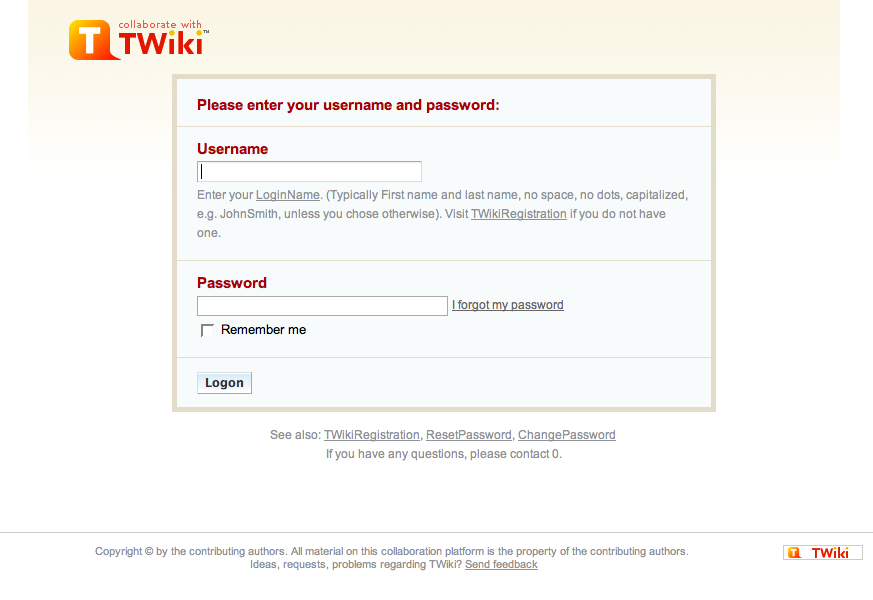Focus the Username input field

[308, 170]
